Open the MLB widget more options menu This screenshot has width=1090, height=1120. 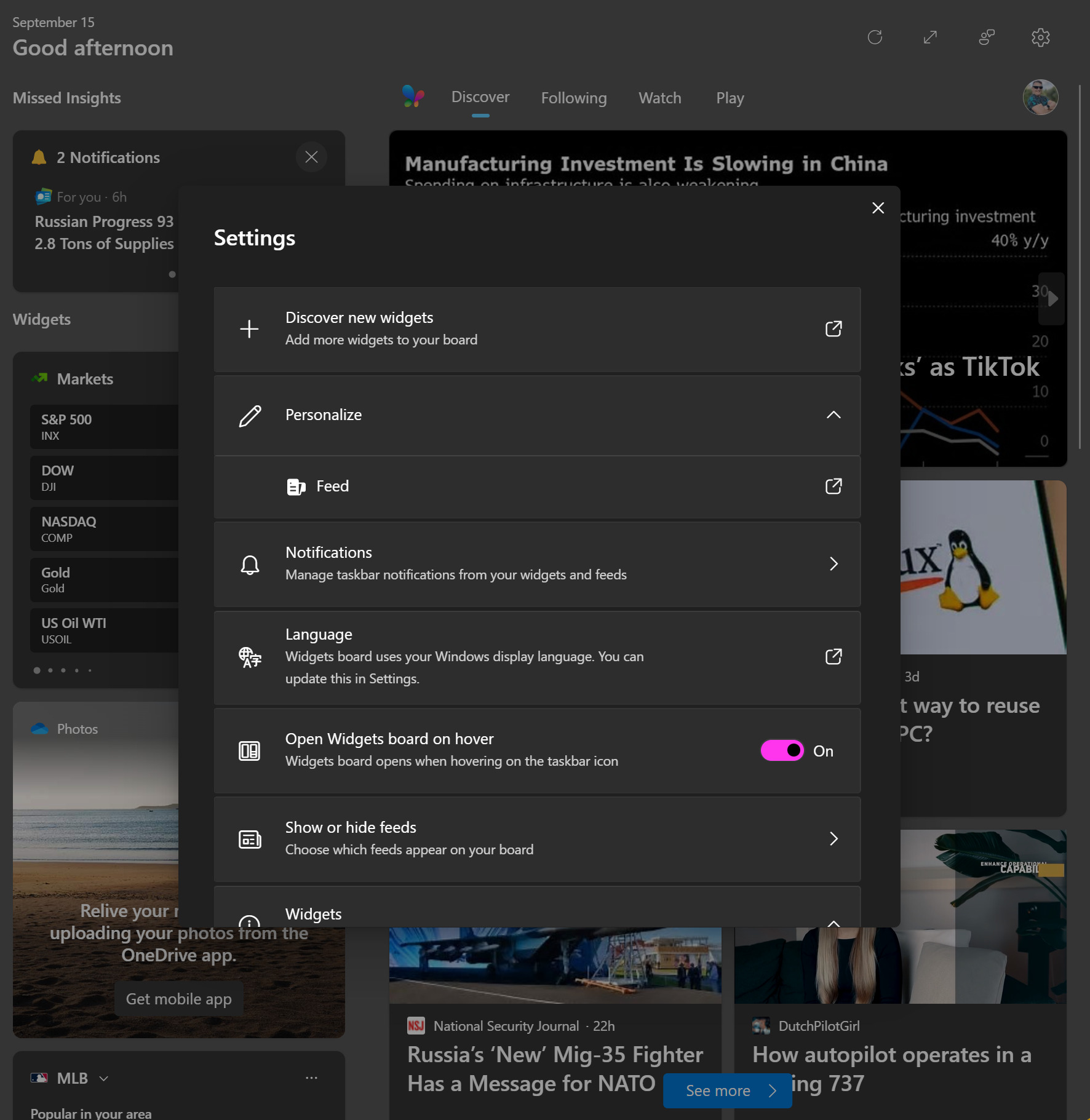click(311, 1078)
